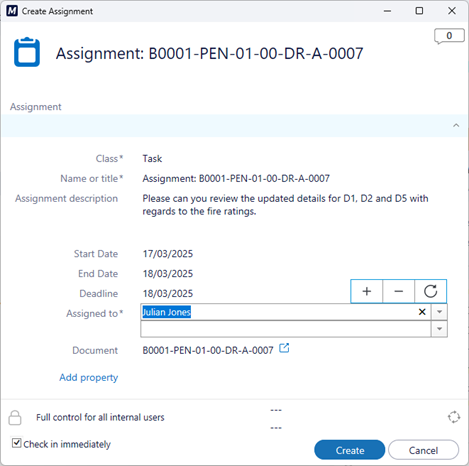Clear Julian Jones with the X icon
The image size is (469, 466).
click(422, 312)
